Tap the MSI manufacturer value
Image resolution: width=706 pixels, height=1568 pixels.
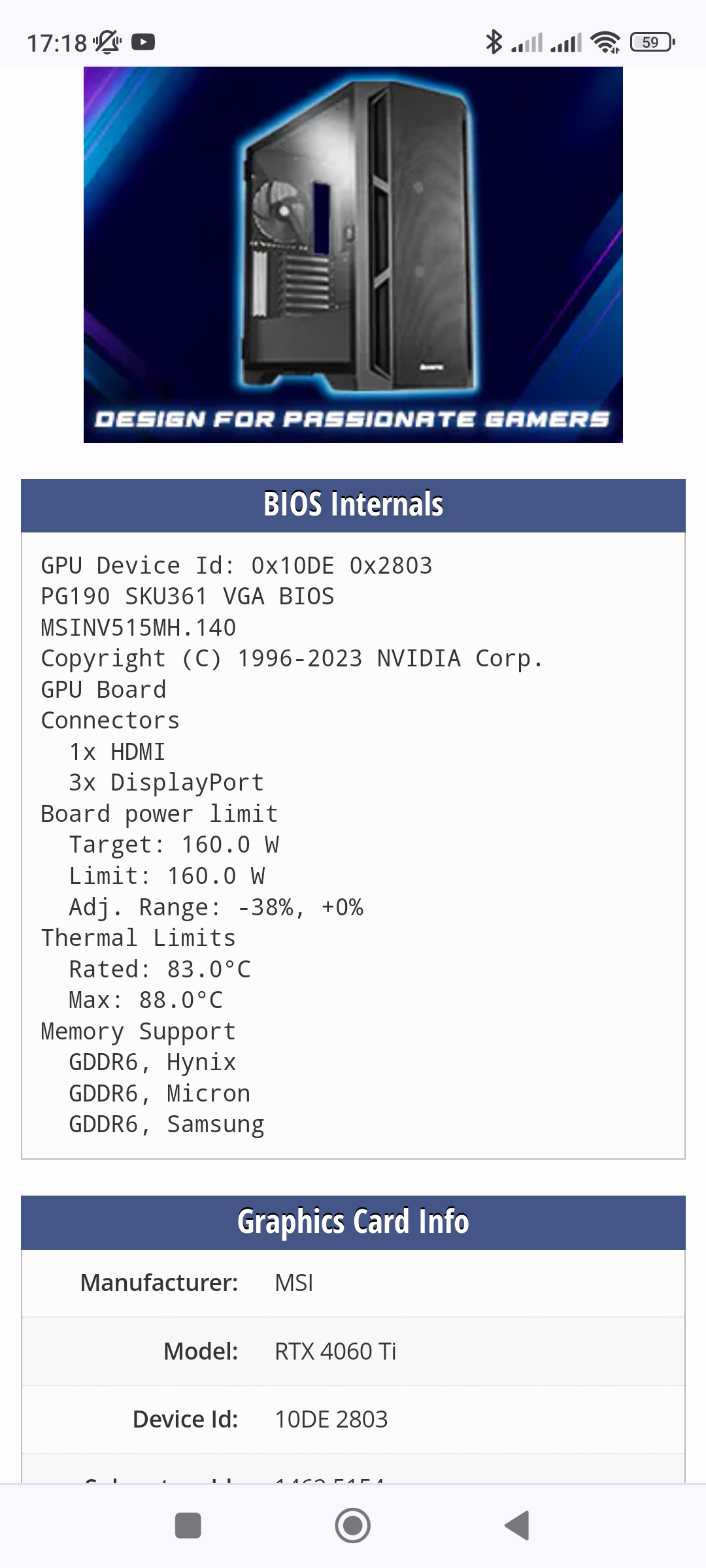(294, 1283)
